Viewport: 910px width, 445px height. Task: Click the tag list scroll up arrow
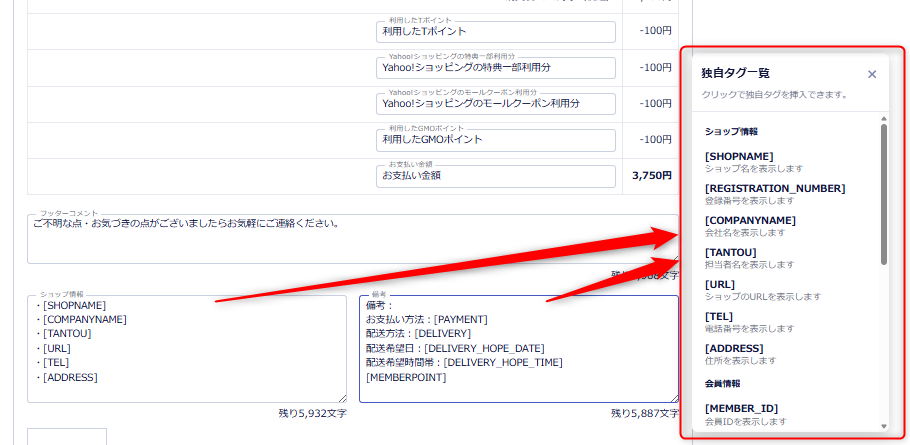pos(883,119)
